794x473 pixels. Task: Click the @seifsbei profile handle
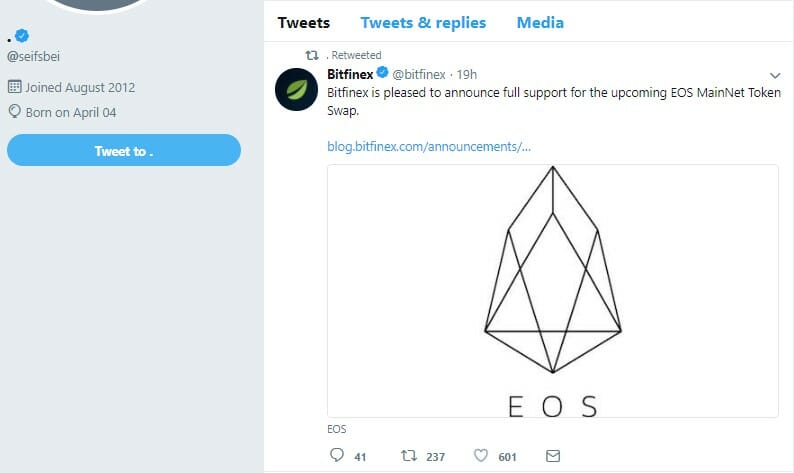pyautogui.click(x=34, y=56)
